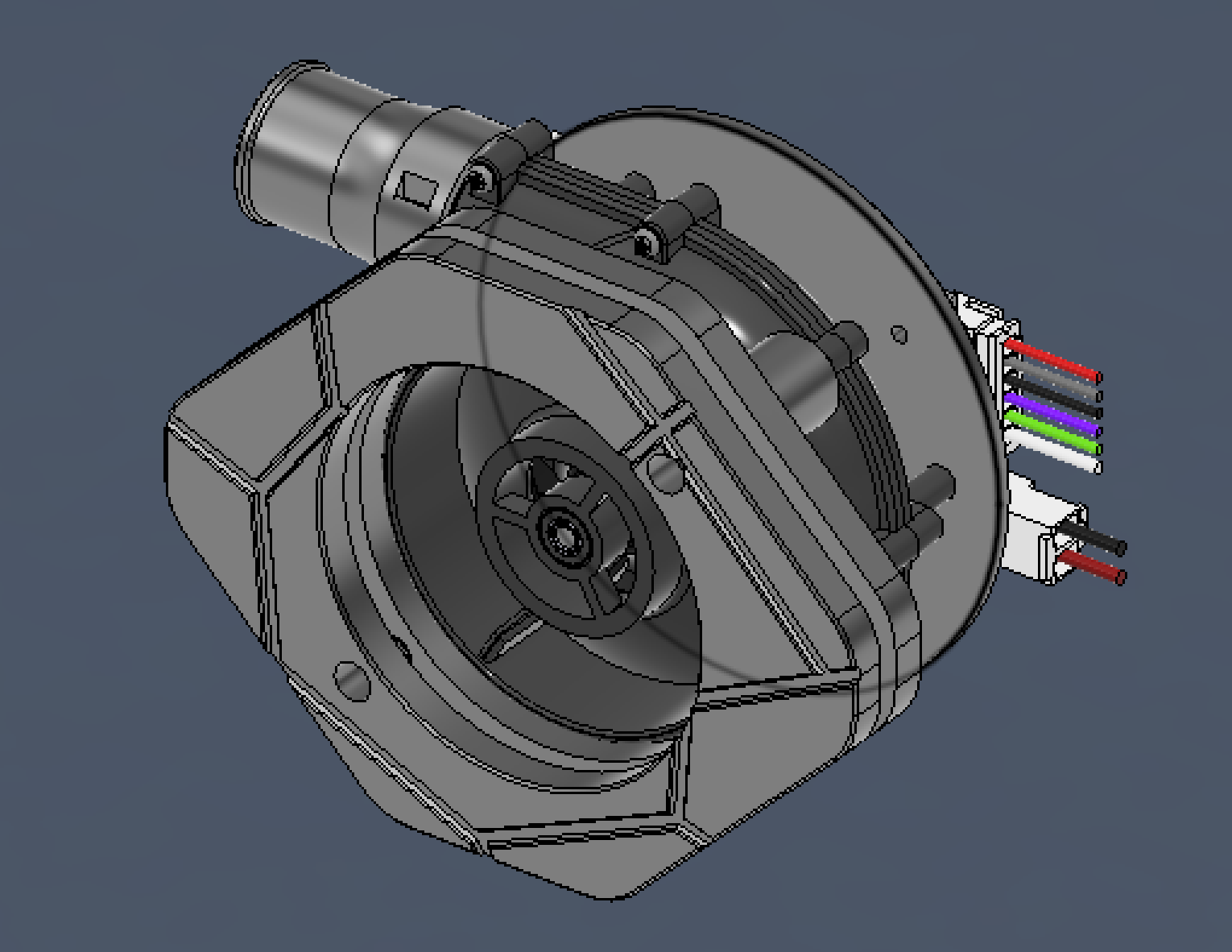1232x952 pixels.
Task: Click the gray wire below the top red wire
Action: (1053, 379)
